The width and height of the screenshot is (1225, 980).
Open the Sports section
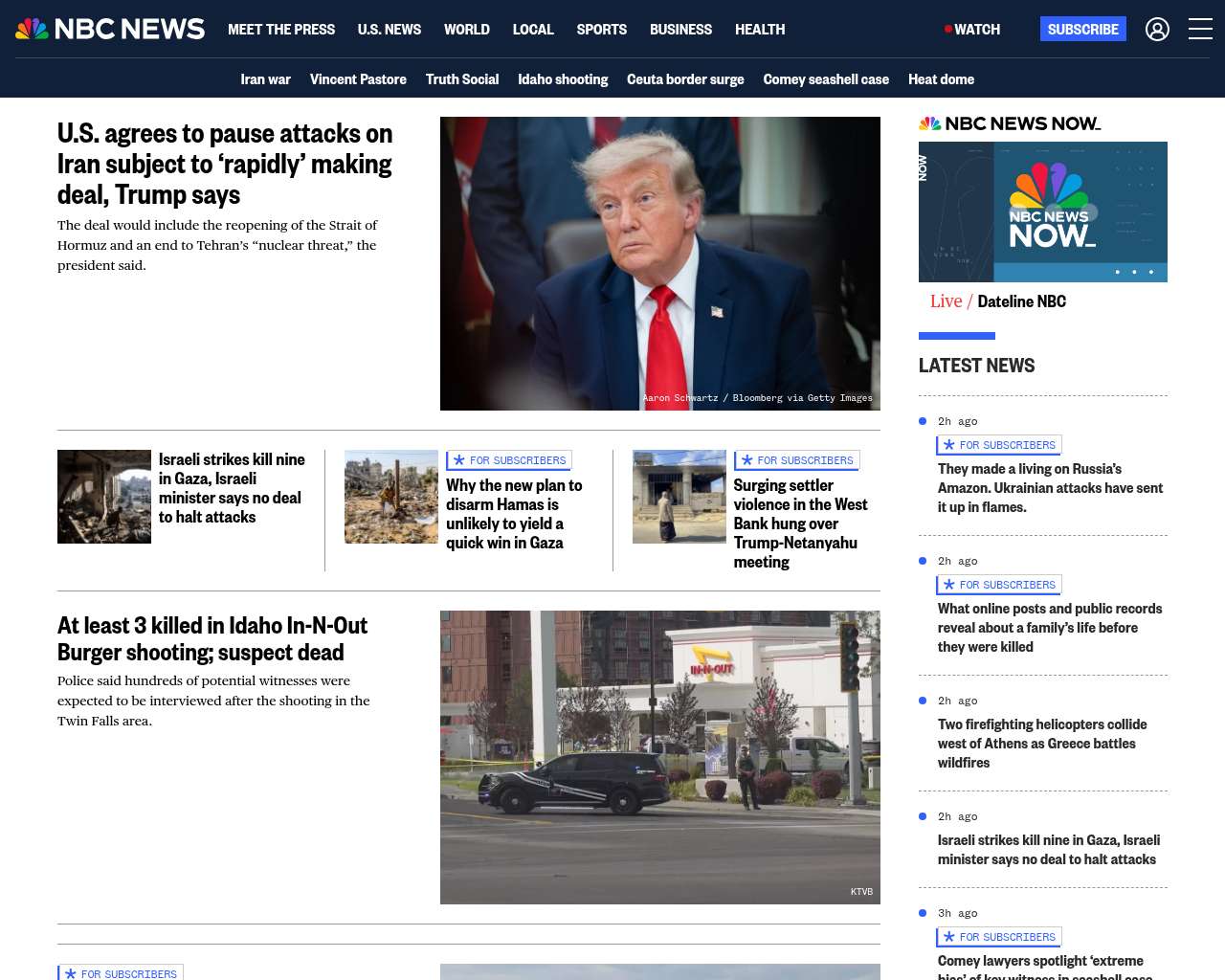coord(602,30)
